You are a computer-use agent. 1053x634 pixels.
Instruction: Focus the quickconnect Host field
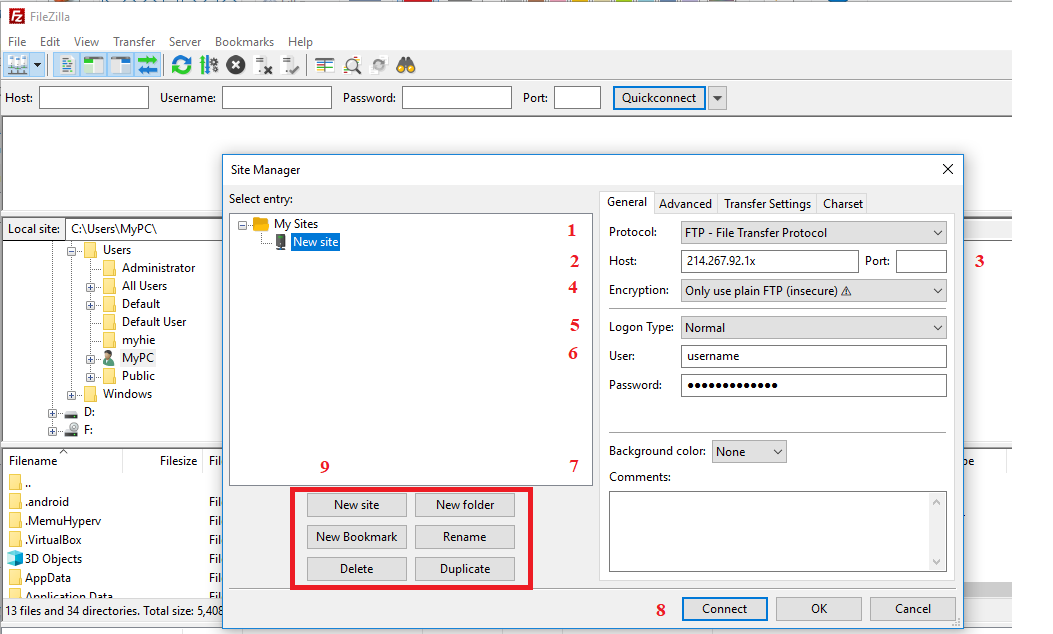click(94, 97)
